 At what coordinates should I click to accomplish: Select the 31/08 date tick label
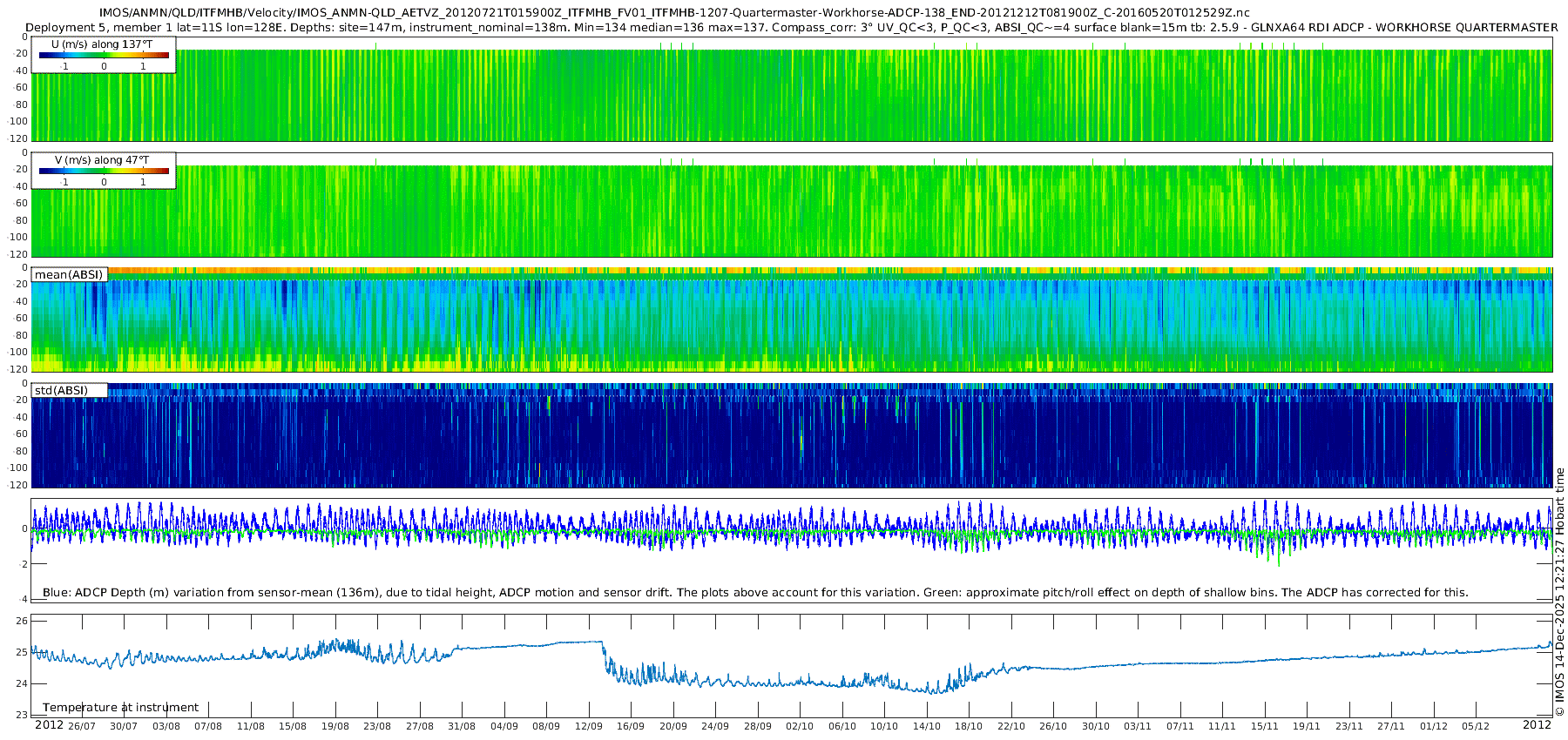(462, 726)
